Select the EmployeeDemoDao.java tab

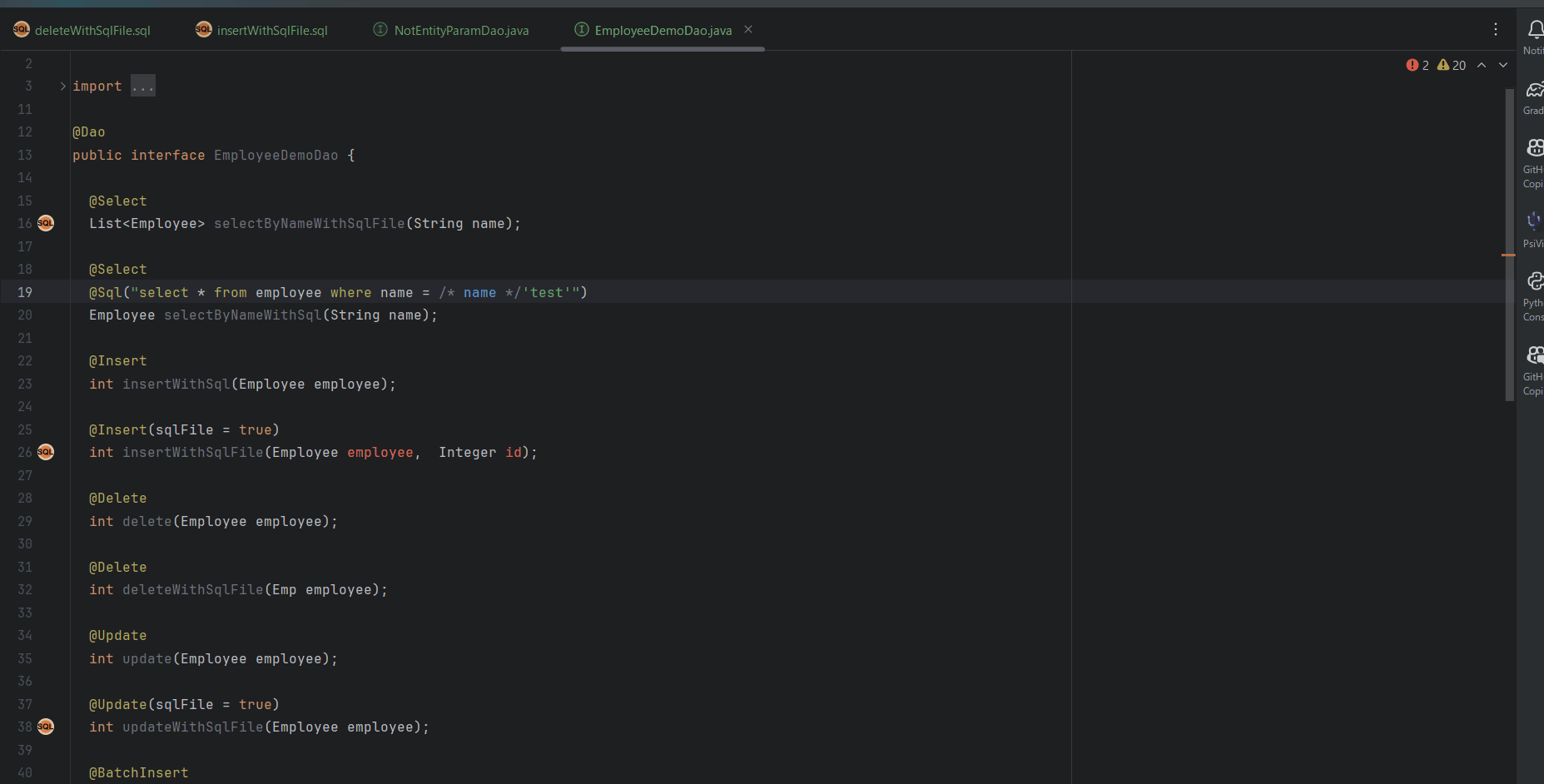tap(663, 31)
